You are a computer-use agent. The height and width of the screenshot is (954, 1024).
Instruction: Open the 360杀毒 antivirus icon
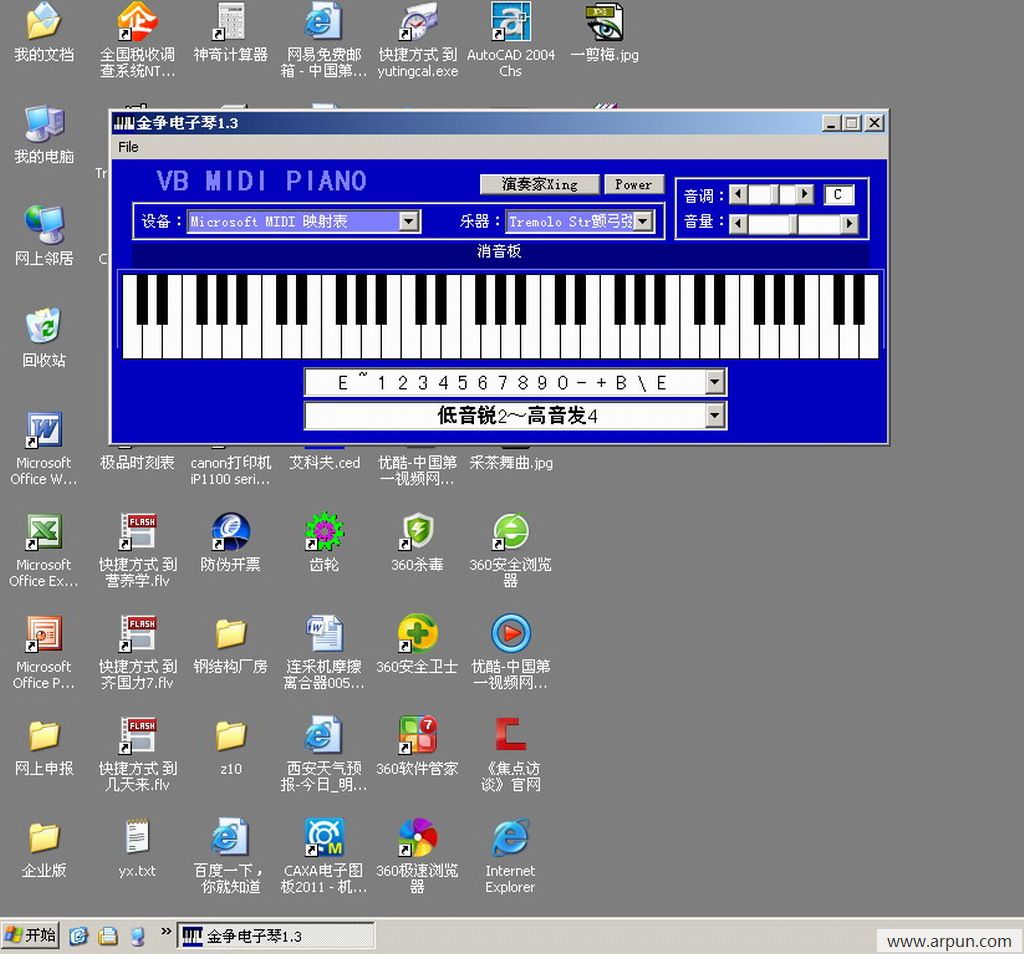(x=417, y=532)
